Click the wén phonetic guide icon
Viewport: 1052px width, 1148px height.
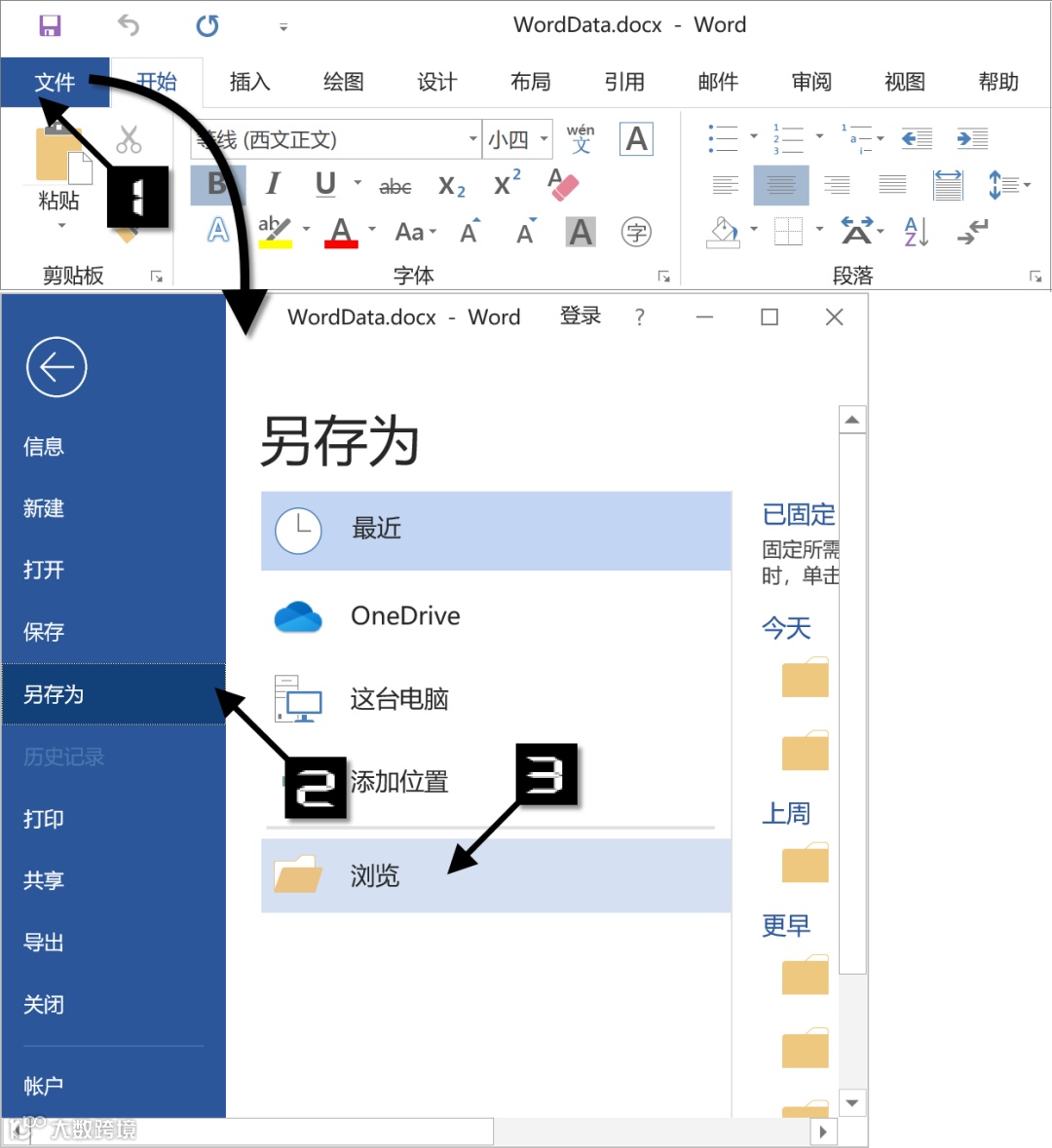point(581,138)
